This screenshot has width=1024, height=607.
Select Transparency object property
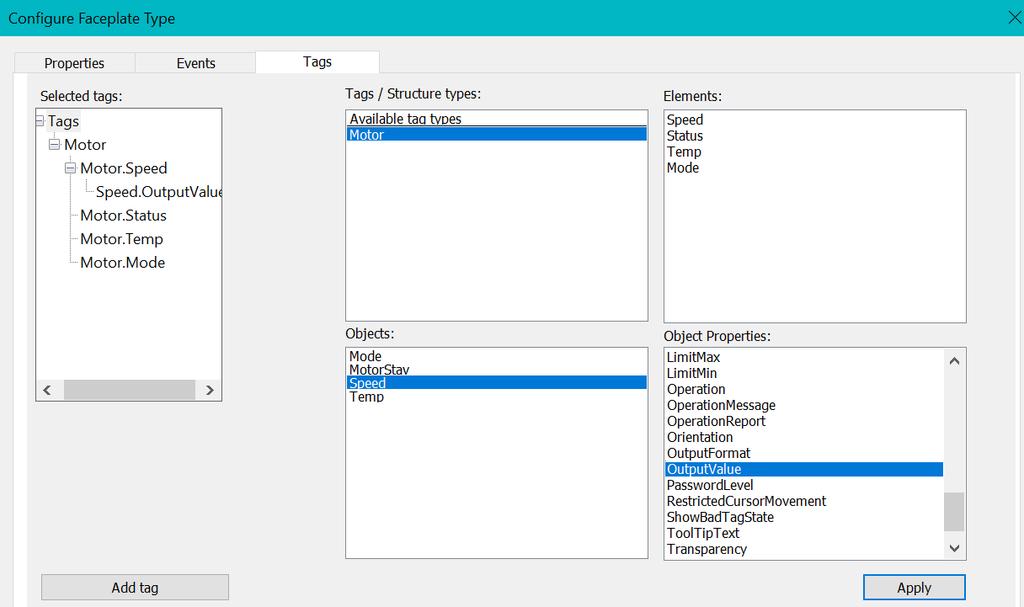tap(707, 550)
